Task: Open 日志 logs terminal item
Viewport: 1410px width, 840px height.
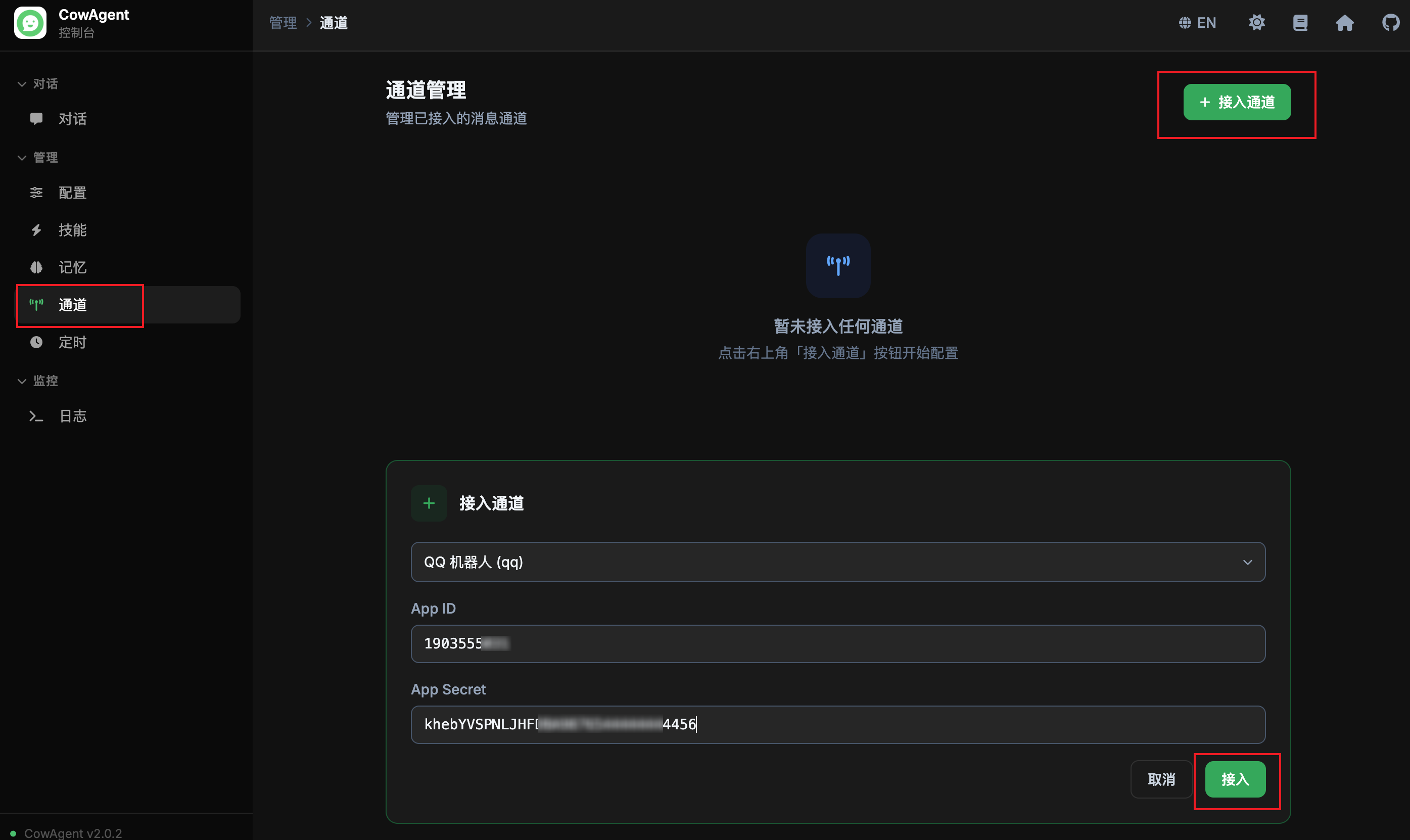Action: [72, 416]
